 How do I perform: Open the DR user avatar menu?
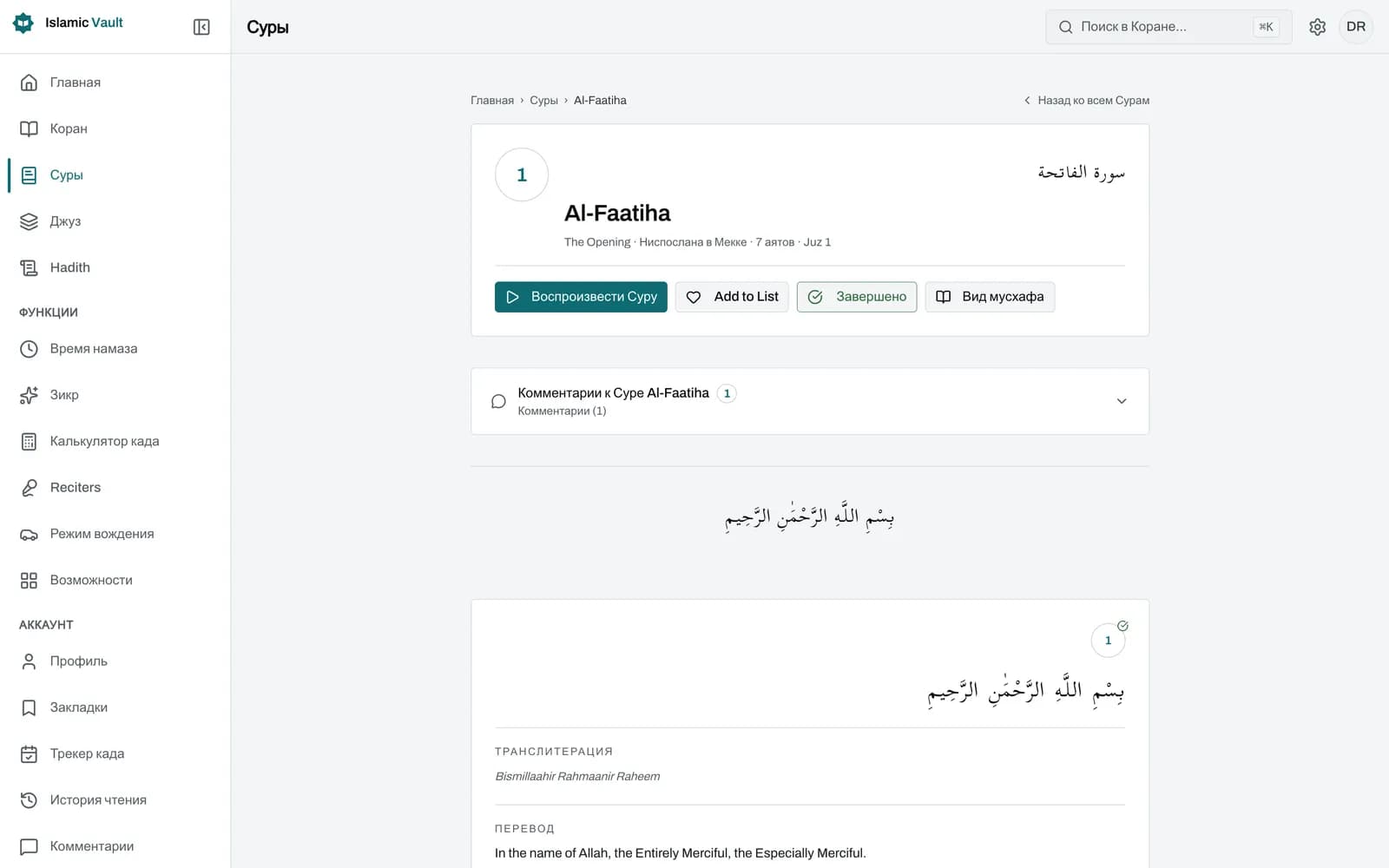tap(1356, 27)
